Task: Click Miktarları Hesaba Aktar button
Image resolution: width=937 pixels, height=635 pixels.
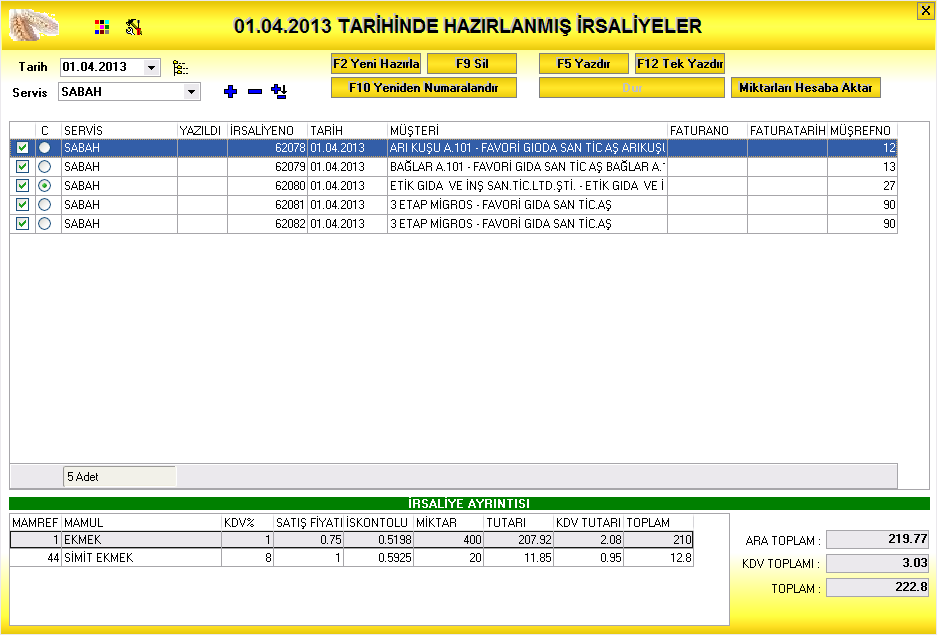Action: coord(806,88)
